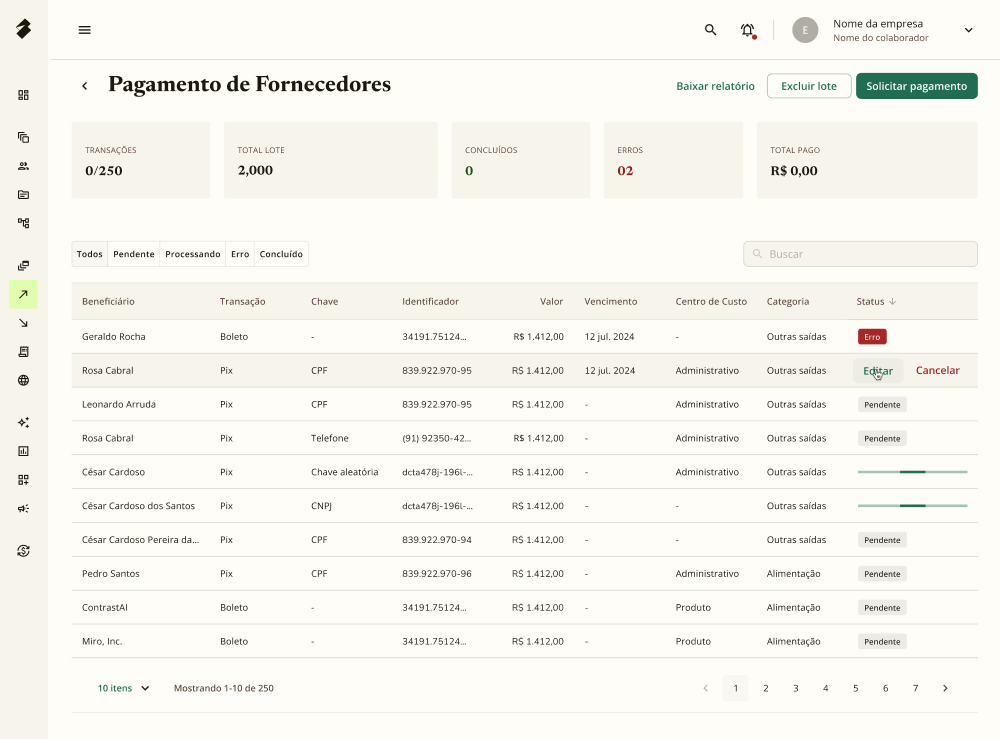The image size is (1000, 739).
Task: Open the sparkles sidebar icon
Action: (24, 422)
